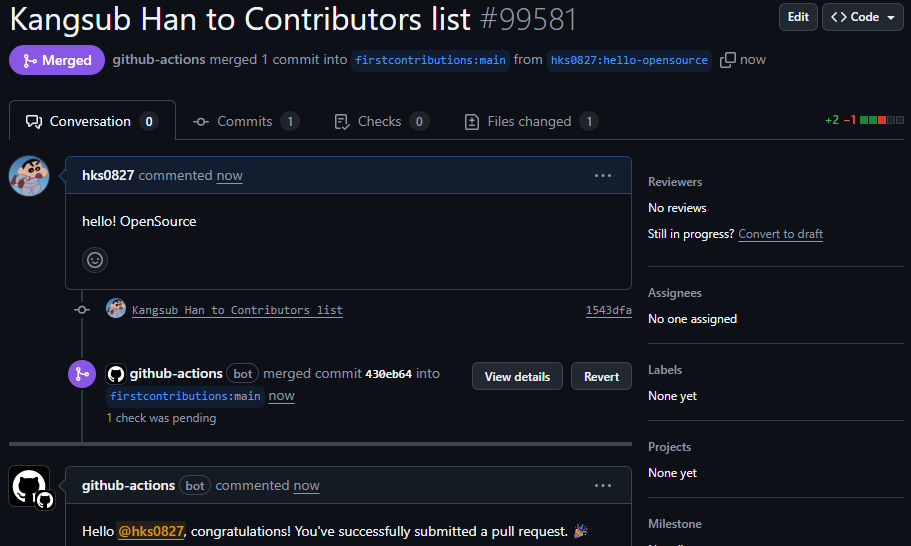
Task: Switch to the Files changed tab
Action: (x=531, y=121)
